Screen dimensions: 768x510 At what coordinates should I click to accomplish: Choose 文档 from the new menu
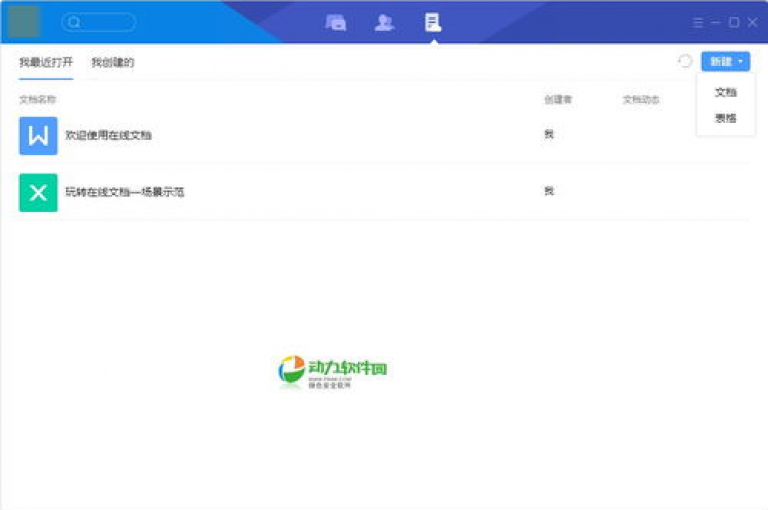tap(725, 92)
